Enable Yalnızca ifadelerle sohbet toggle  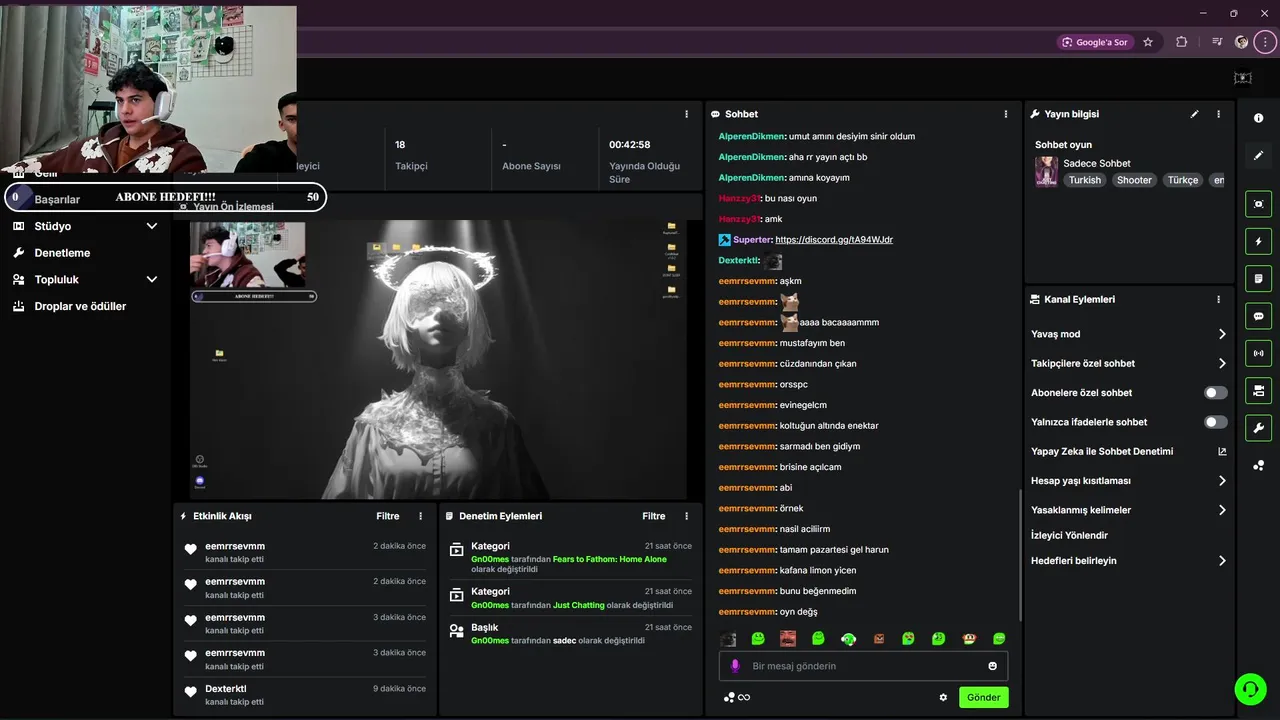point(1216,422)
